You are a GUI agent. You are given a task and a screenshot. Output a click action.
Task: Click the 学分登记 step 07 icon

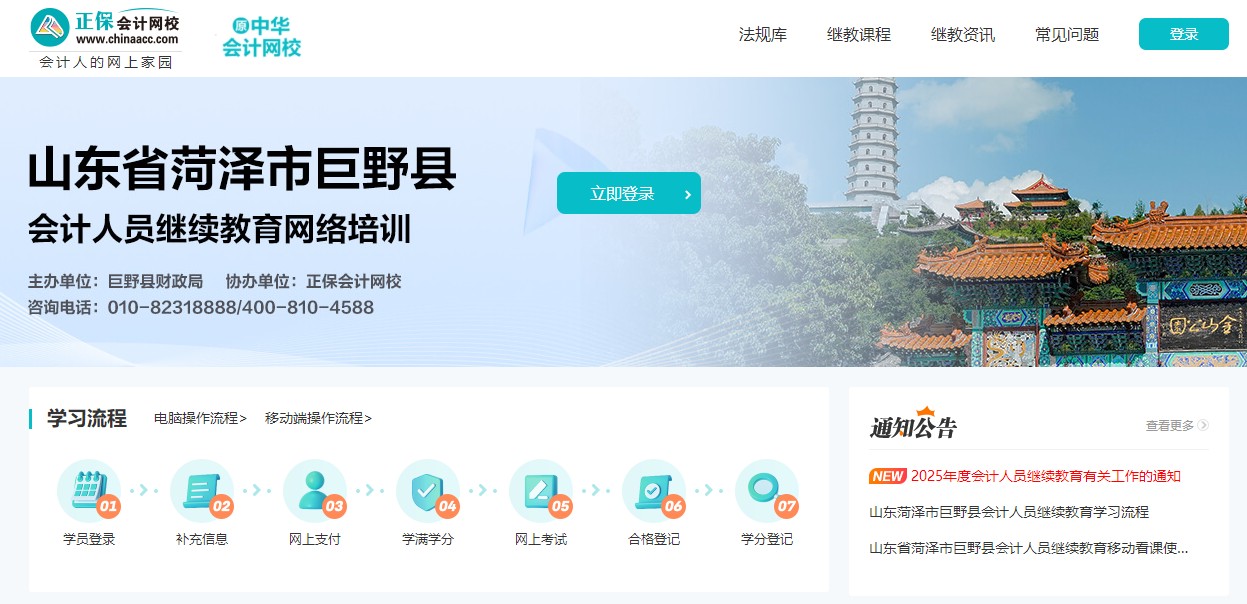767,491
